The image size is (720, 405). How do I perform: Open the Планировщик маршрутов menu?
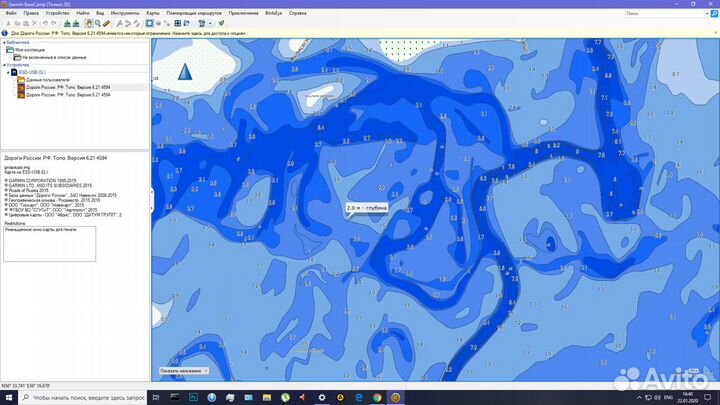point(194,13)
